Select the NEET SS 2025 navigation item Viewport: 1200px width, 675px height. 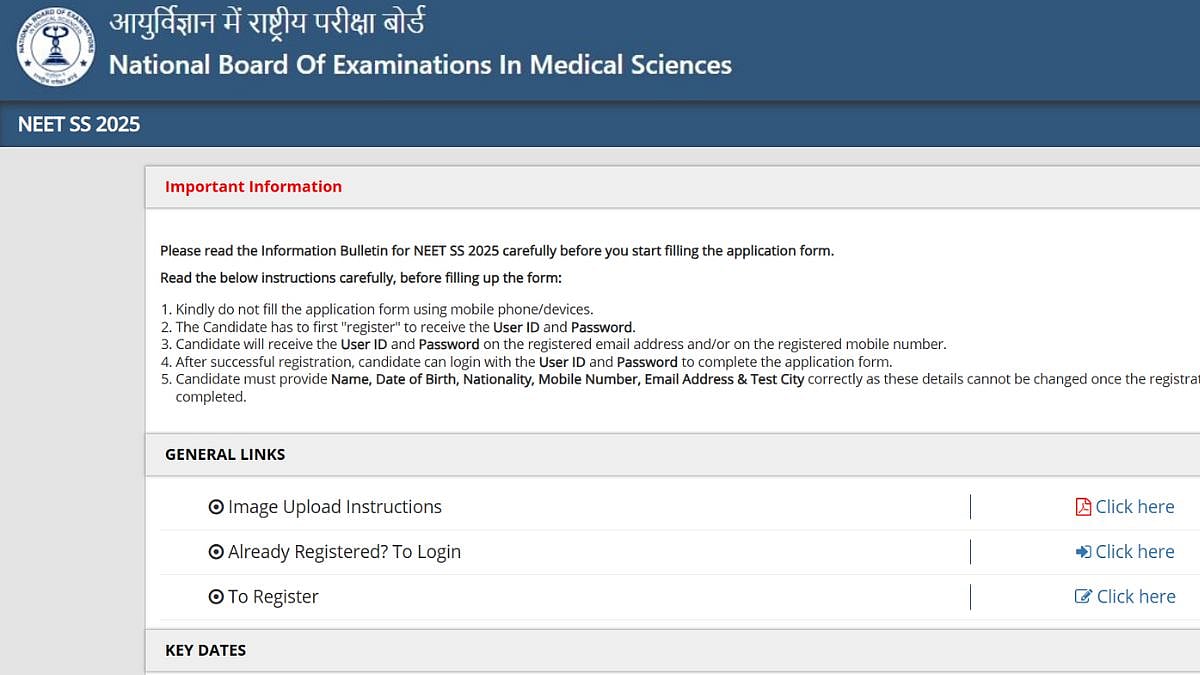pyautogui.click(x=78, y=125)
